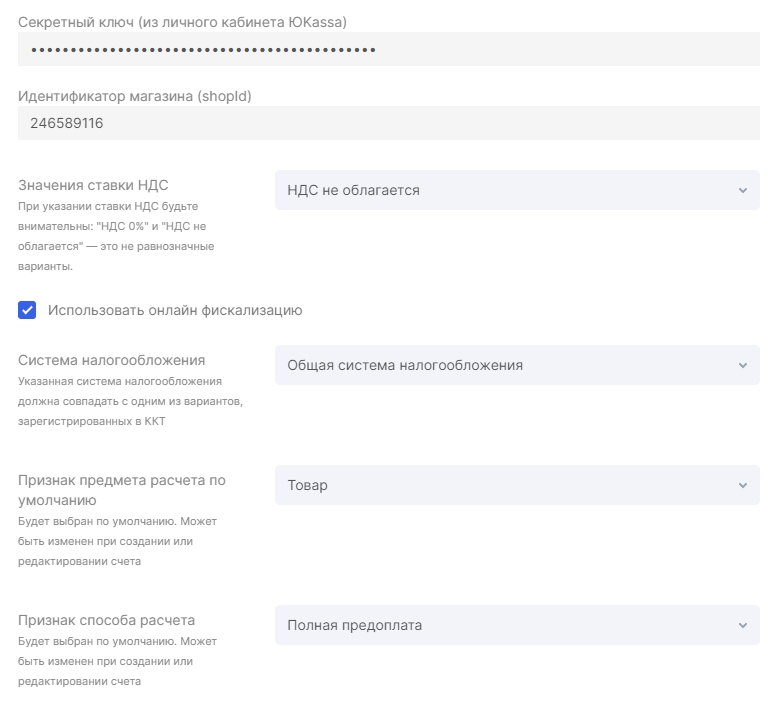
Task: Click the hint text mentioning ККТ
Action: pyautogui.click(x=130, y=401)
